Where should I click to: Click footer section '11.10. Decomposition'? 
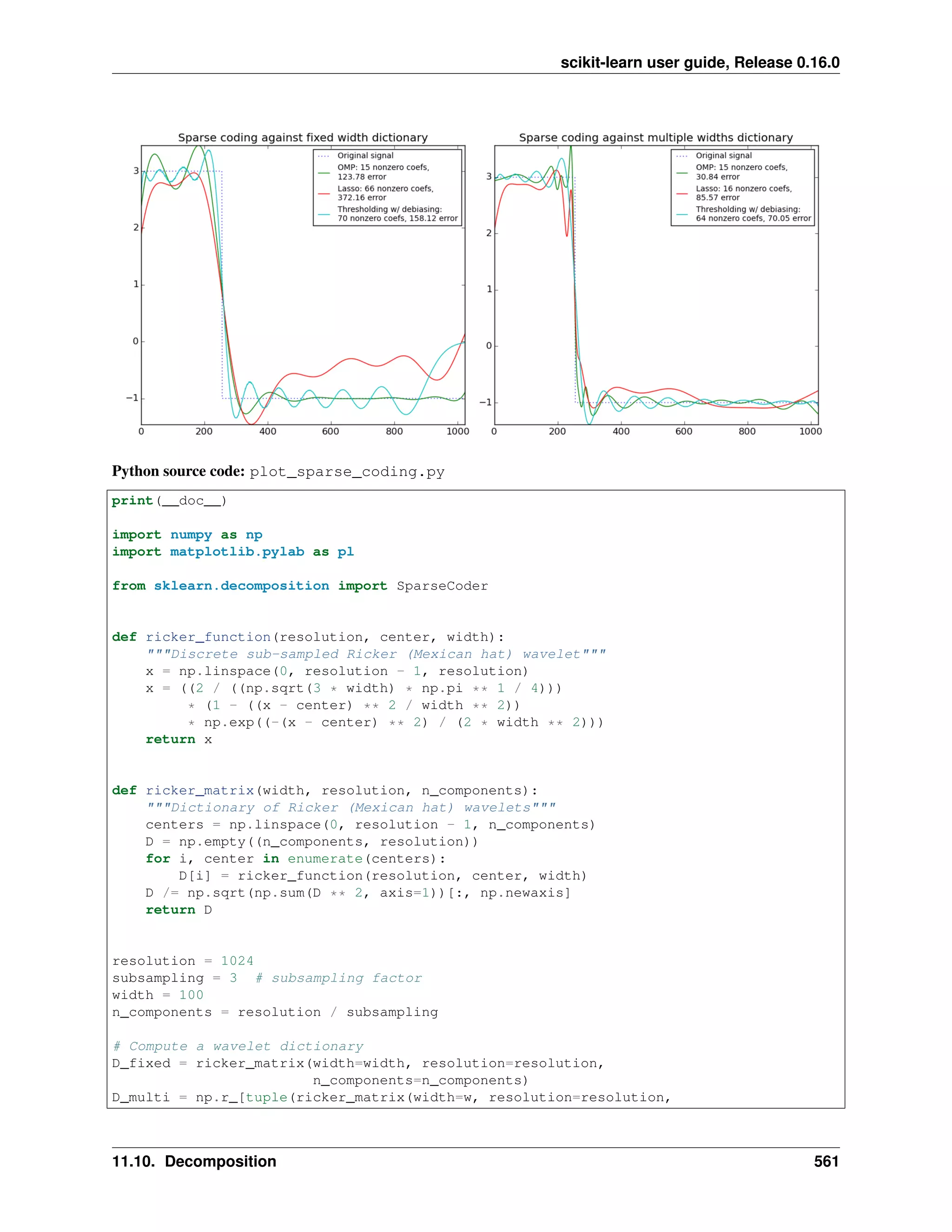(x=194, y=1161)
